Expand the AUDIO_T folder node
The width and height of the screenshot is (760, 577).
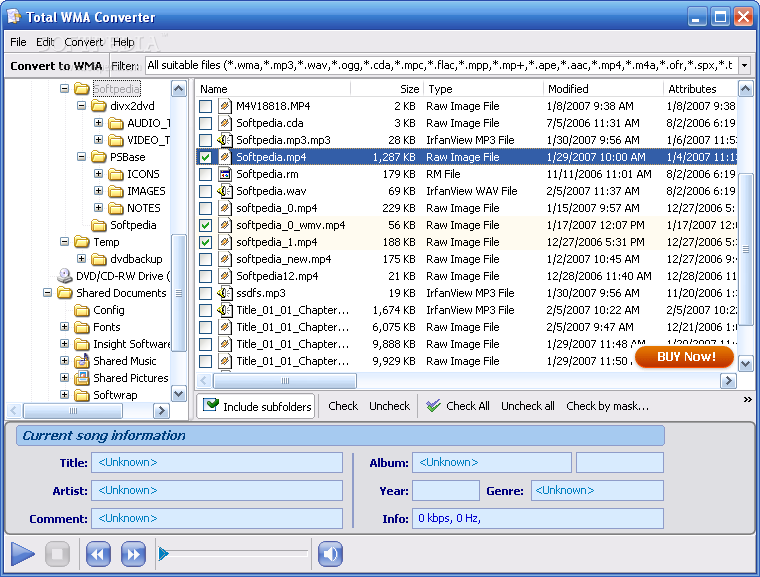click(98, 123)
